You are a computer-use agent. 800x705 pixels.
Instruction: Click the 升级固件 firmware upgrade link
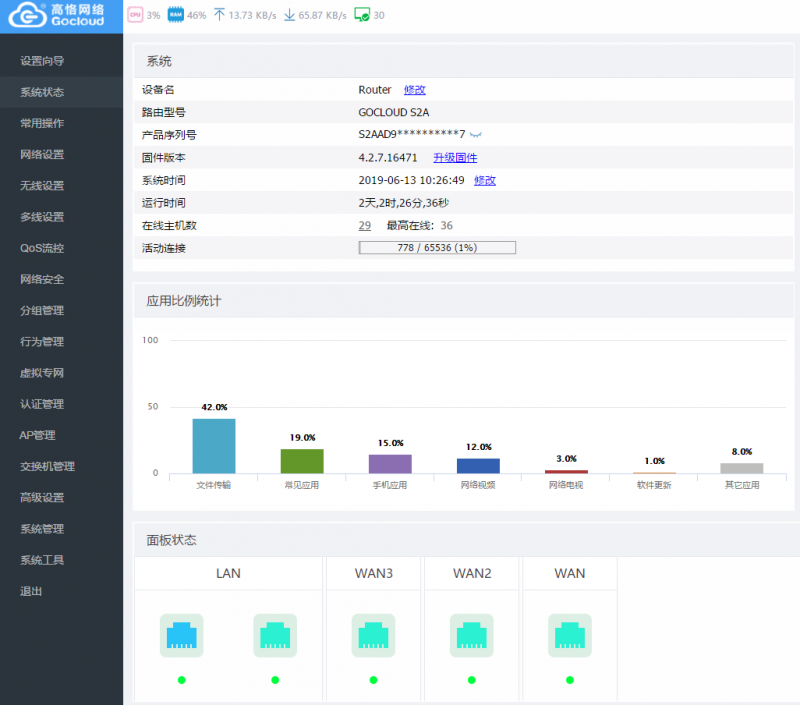click(x=455, y=158)
